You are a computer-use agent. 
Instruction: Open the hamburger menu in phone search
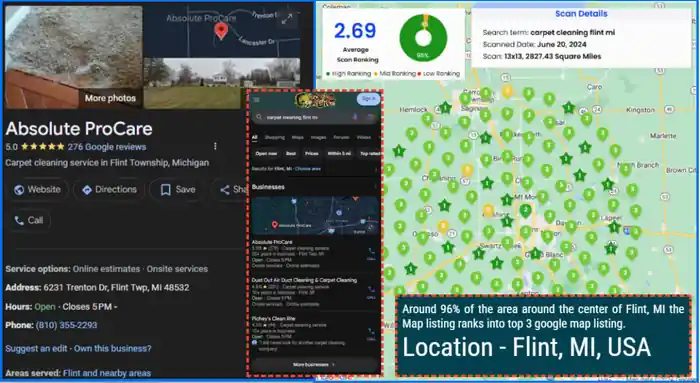tap(256, 100)
